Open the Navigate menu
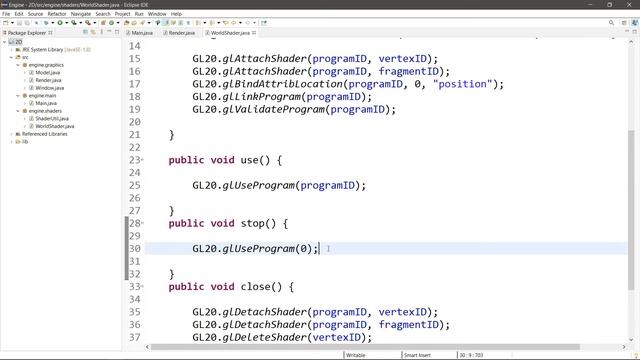Screen dimensions: 640x360 pos(81,14)
